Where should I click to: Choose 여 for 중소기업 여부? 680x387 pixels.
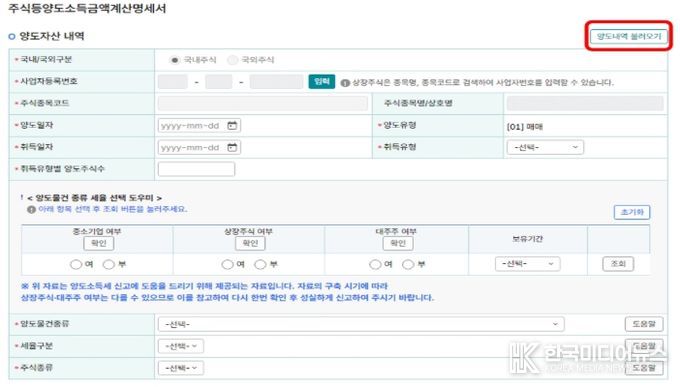(76, 264)
